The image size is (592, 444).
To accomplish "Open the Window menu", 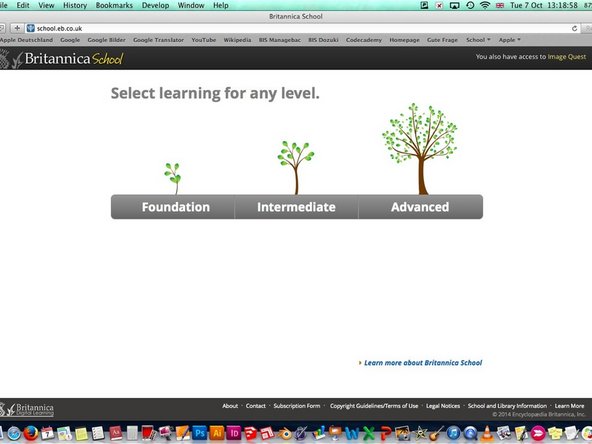I will pos(191,5).
